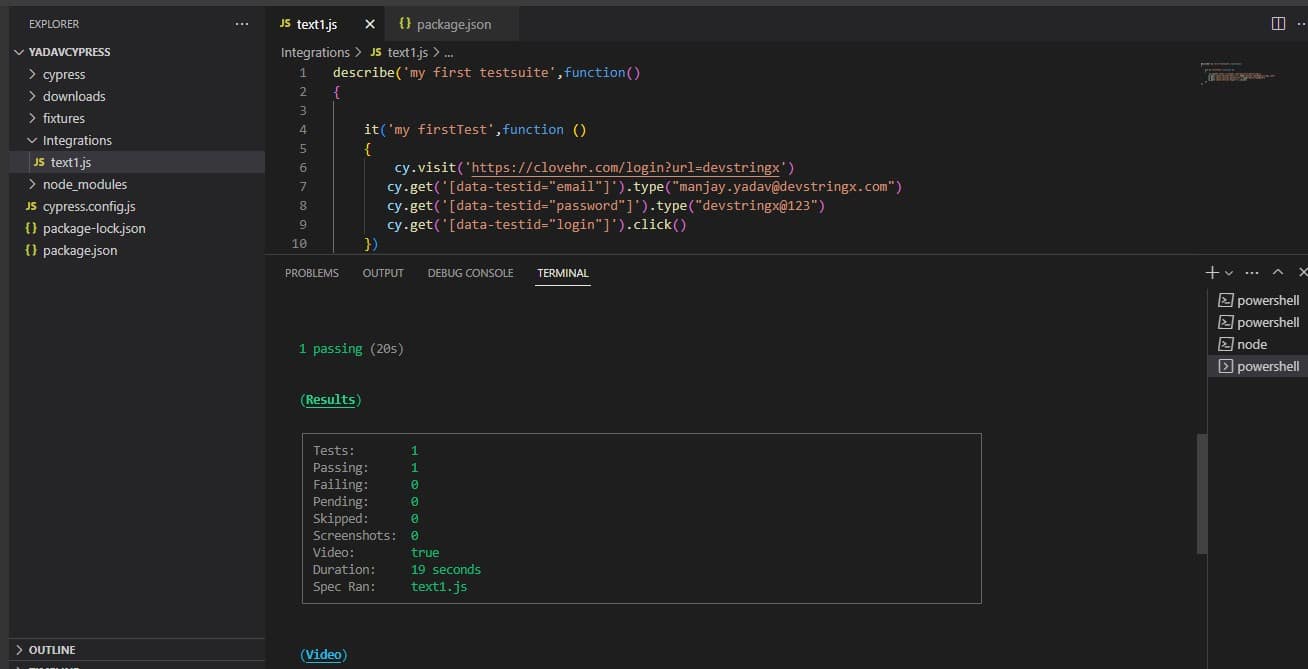This screenshot has width=1308, height=669.
Task: Select the TERMINAL panel tab
Action: (x=563, y=273)
